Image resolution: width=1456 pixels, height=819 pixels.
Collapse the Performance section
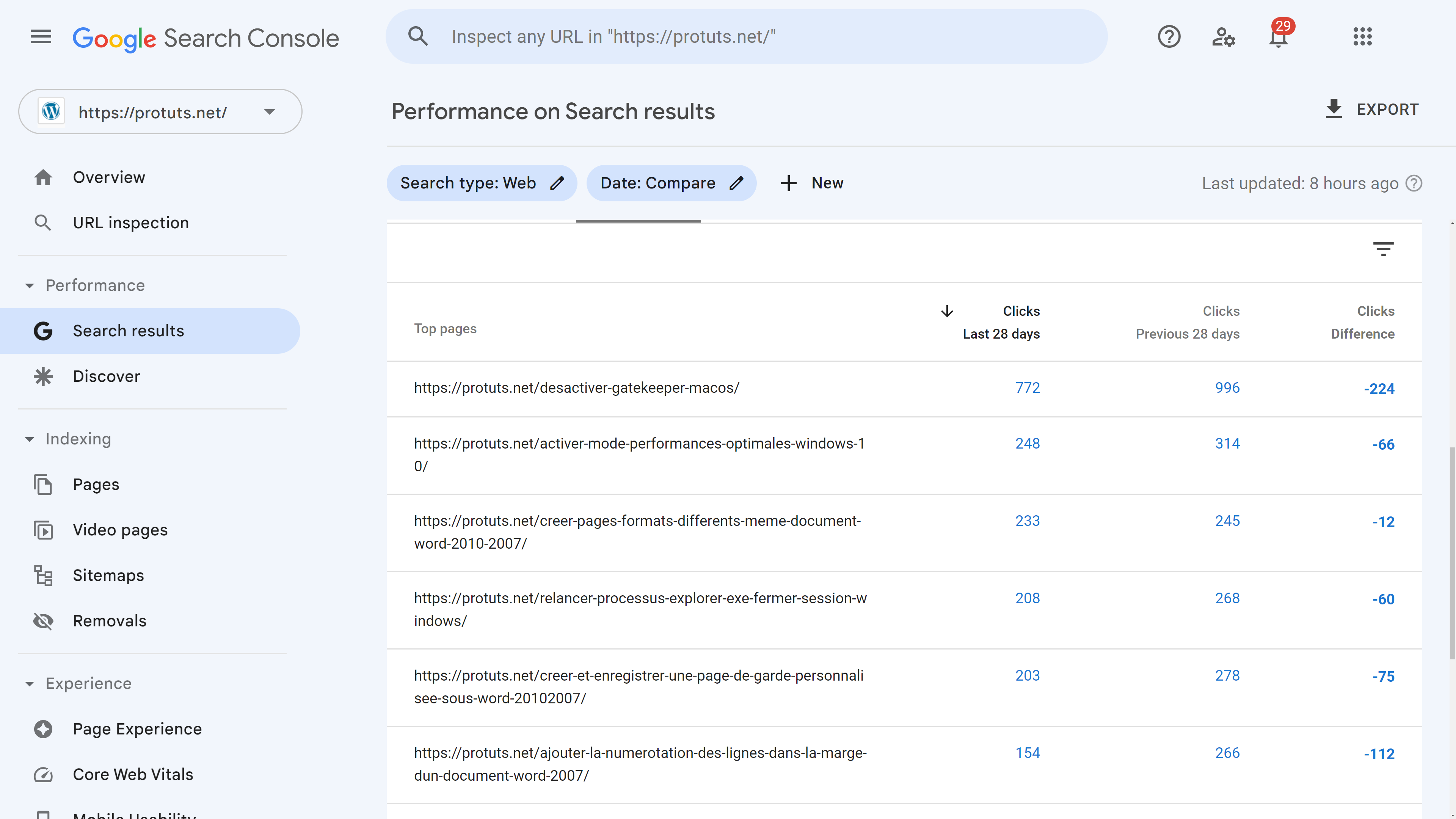click(x=30, y=286)
